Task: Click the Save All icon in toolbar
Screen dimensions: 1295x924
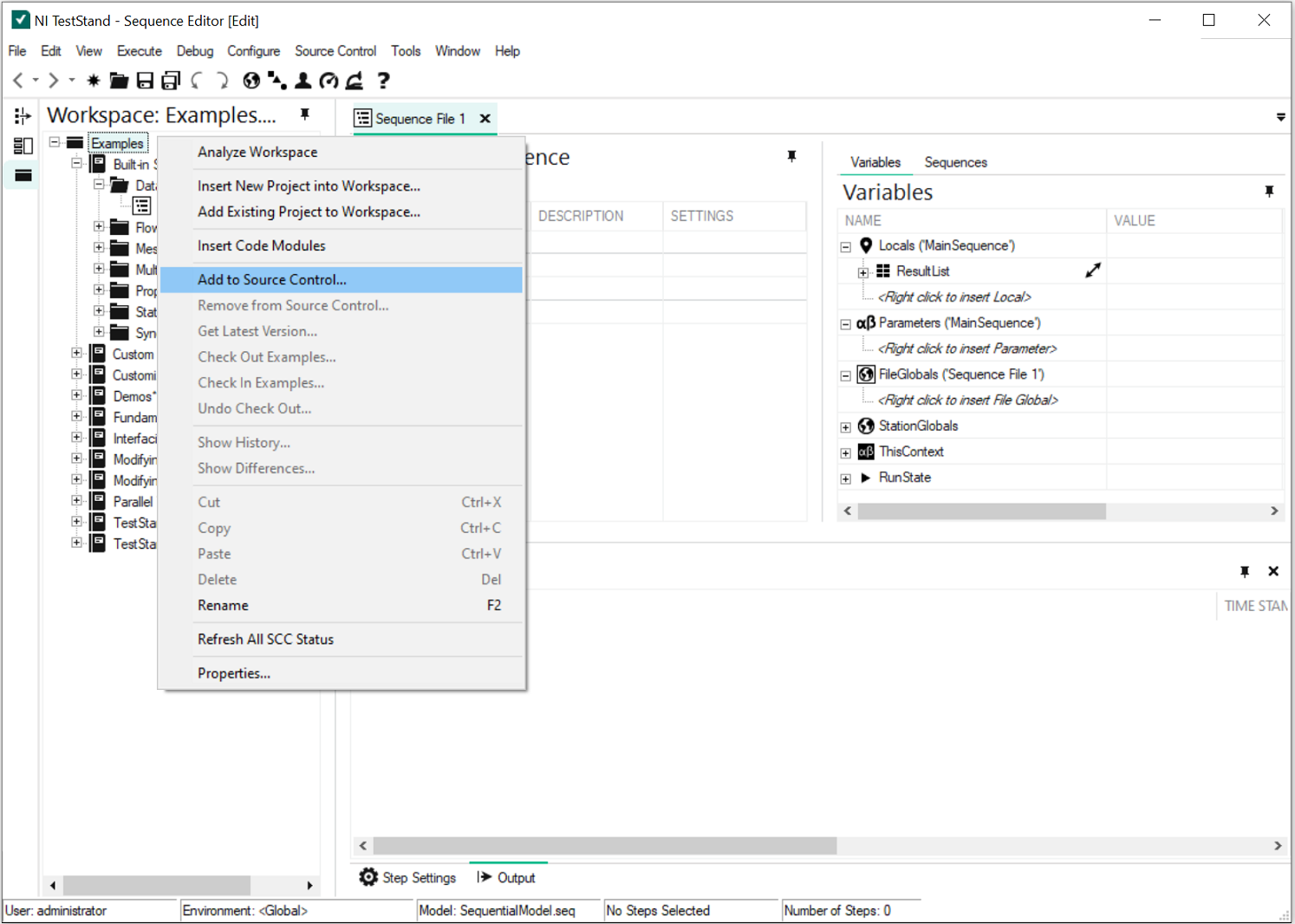Action: 171,81
